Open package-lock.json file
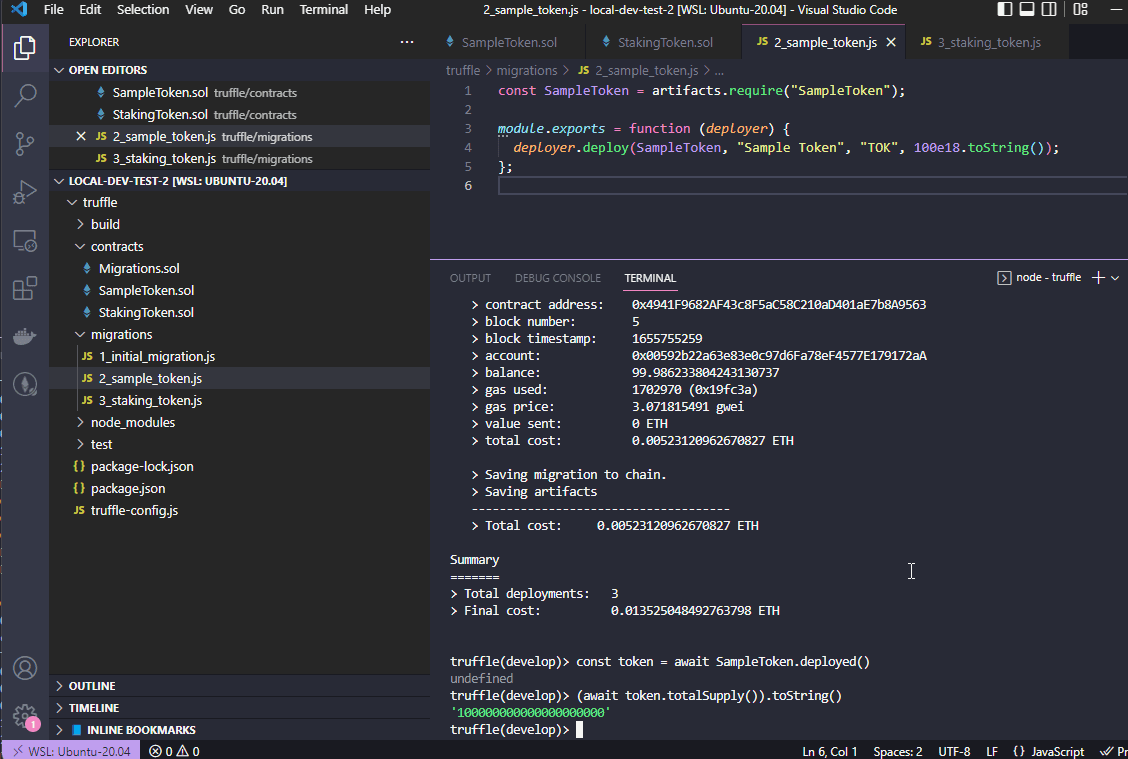This screenshot has width=1128, height=759. (x=142, y=466)
